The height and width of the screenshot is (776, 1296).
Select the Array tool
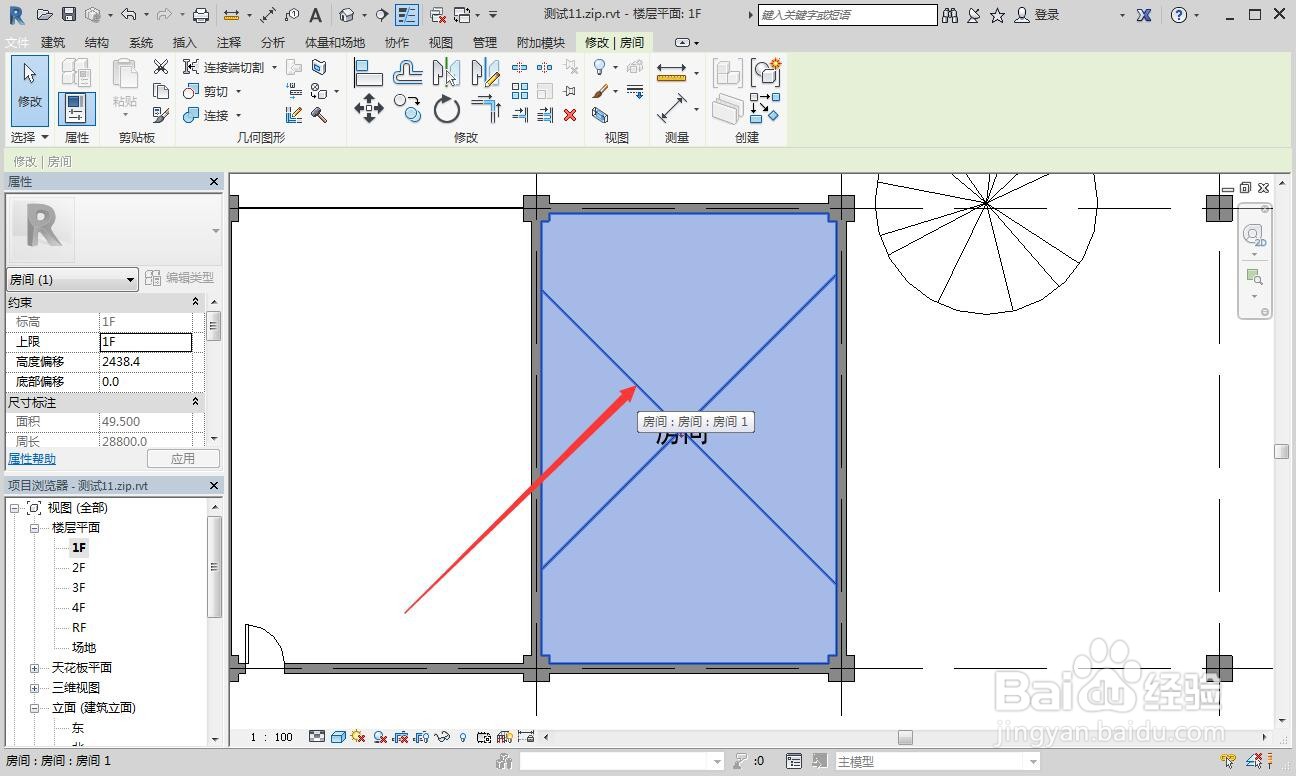(520, 91)
